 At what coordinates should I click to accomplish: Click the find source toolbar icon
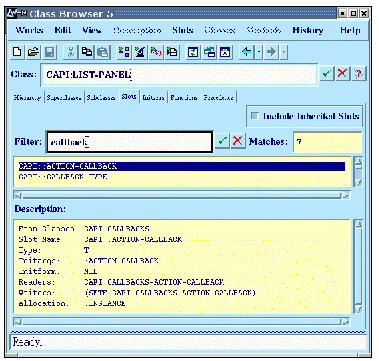(x=156, y=52)
